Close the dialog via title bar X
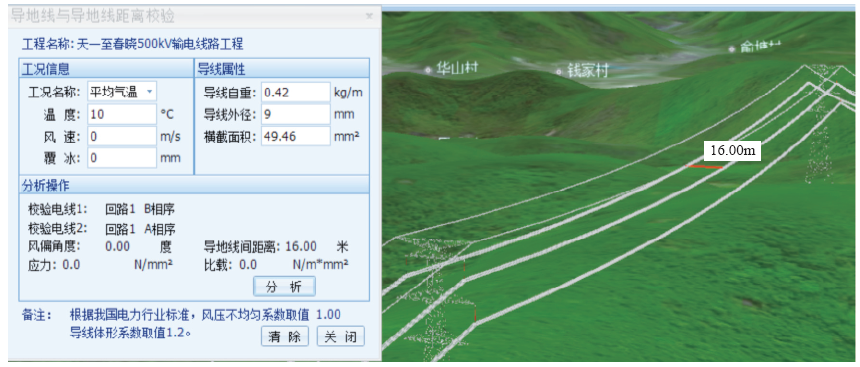Viewport: 860px width, 367px height. pyautogui.click(x=370, y=16)
